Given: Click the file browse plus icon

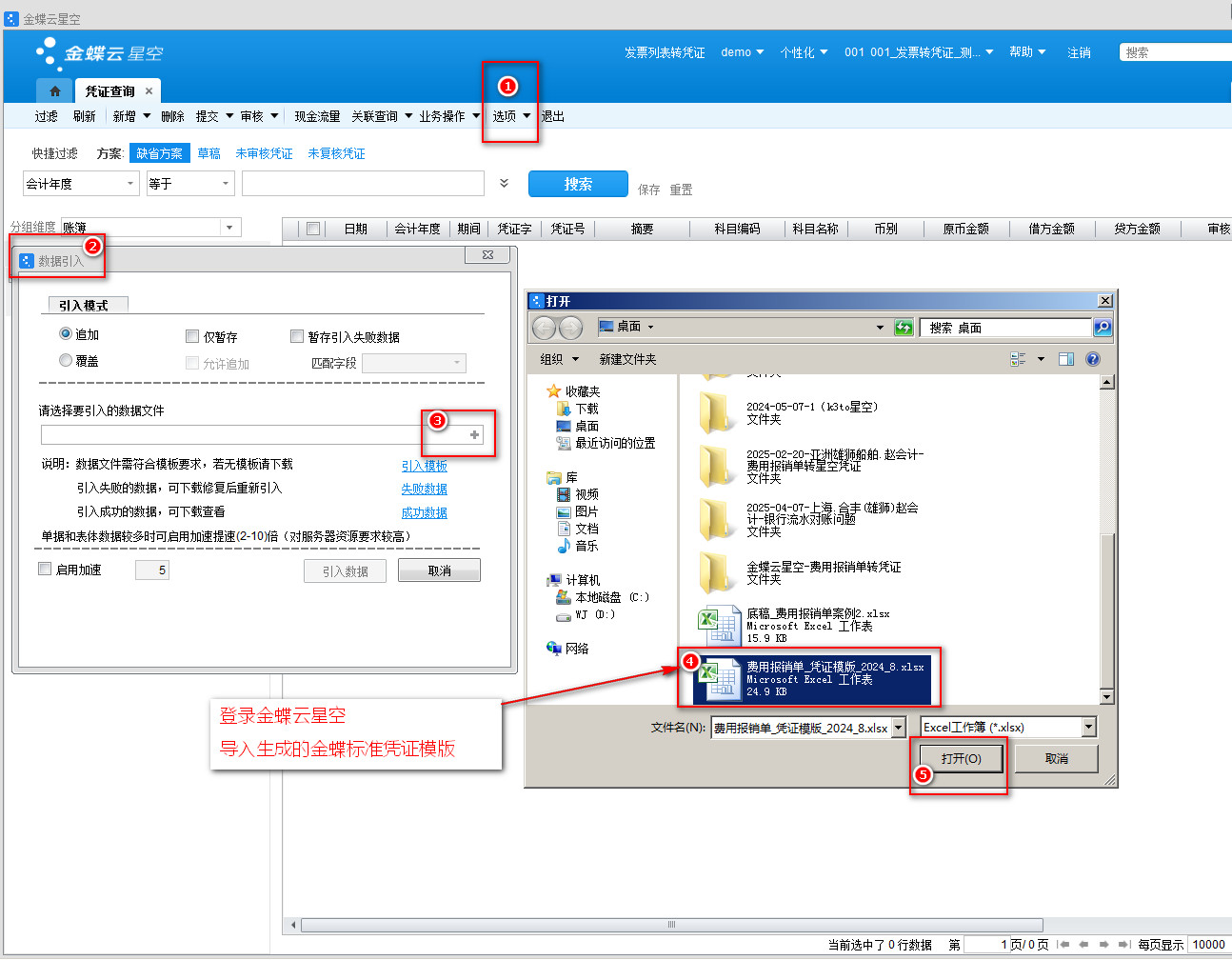Looking at the screenshot, I should [474, 435].
